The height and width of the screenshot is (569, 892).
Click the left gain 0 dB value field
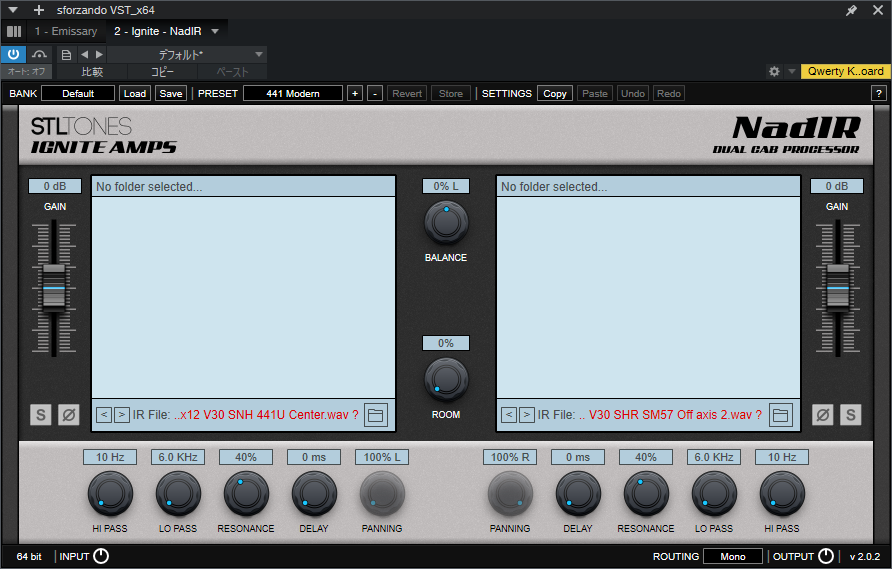tap(55, 186)
